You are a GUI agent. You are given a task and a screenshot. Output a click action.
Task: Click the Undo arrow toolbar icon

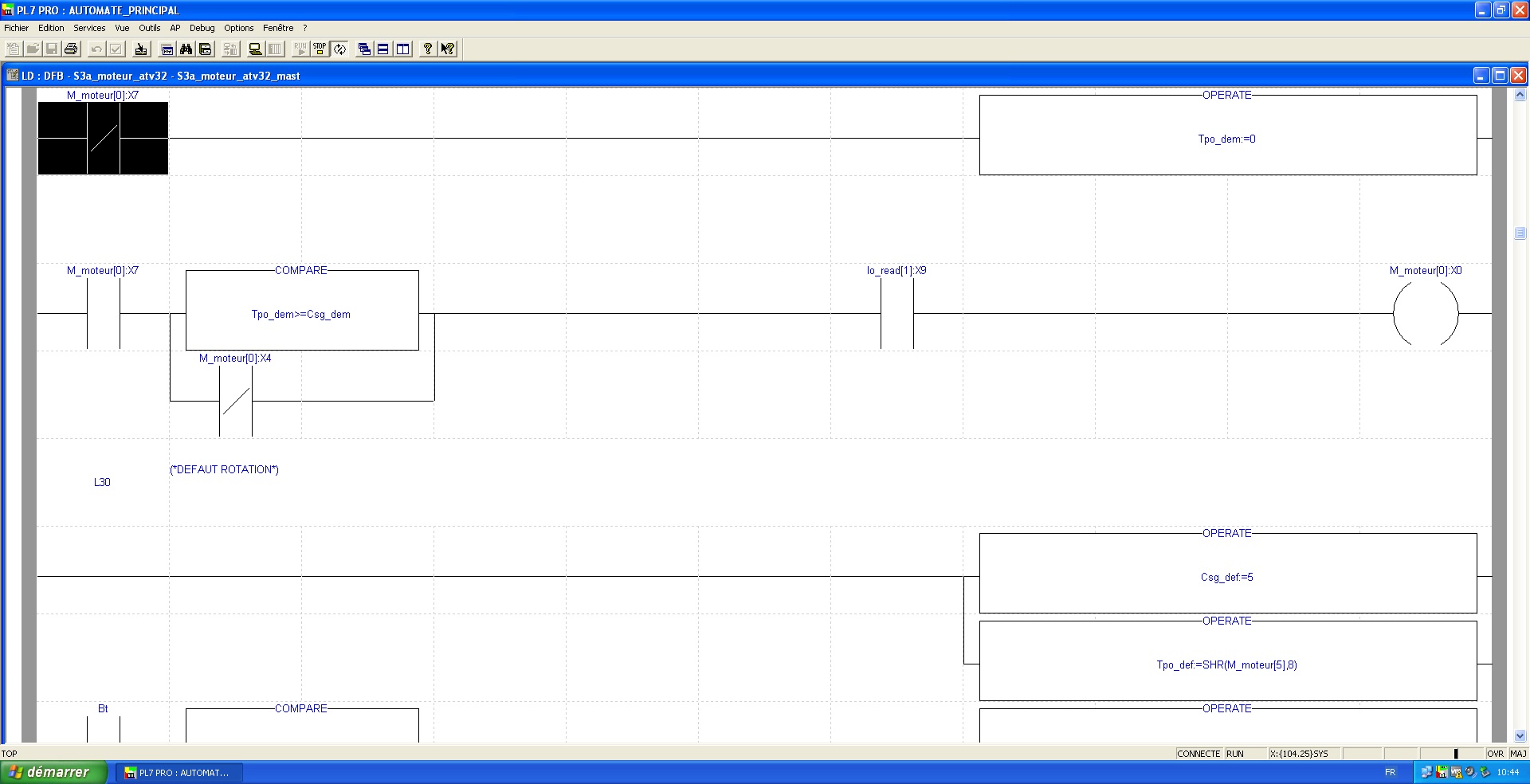click(96, 49)
